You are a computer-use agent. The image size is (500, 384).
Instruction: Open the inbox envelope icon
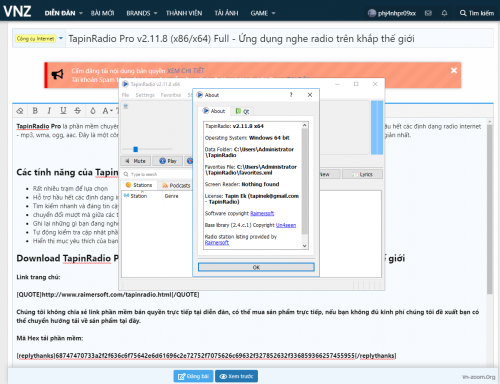click(x=428, y=13)
